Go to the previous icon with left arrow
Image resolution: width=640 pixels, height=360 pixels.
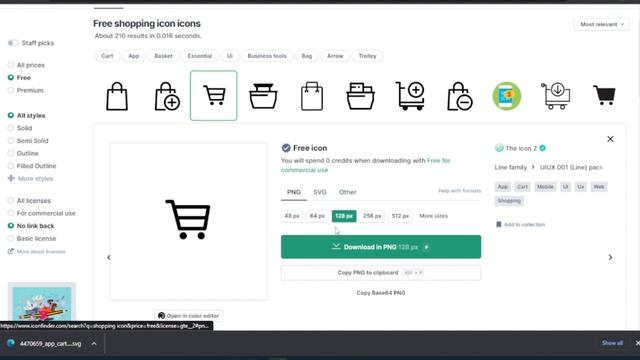click(x=109, y=257)
